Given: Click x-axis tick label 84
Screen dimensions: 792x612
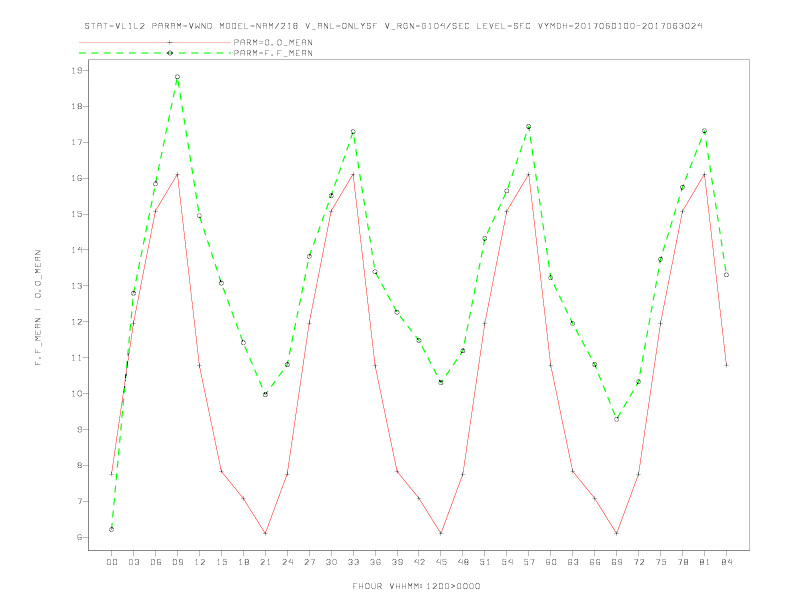Looking at the screenshot, I should point(726,562).
